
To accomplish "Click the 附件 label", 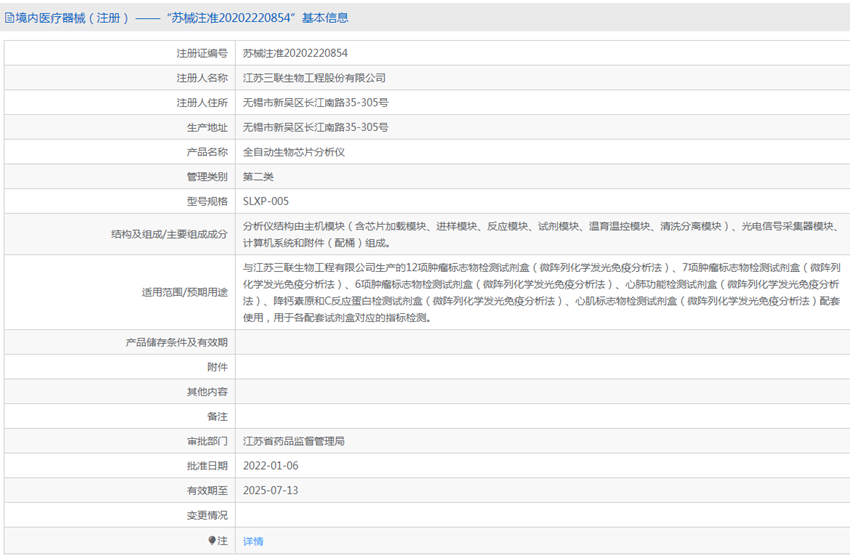I will click(217, 367).
